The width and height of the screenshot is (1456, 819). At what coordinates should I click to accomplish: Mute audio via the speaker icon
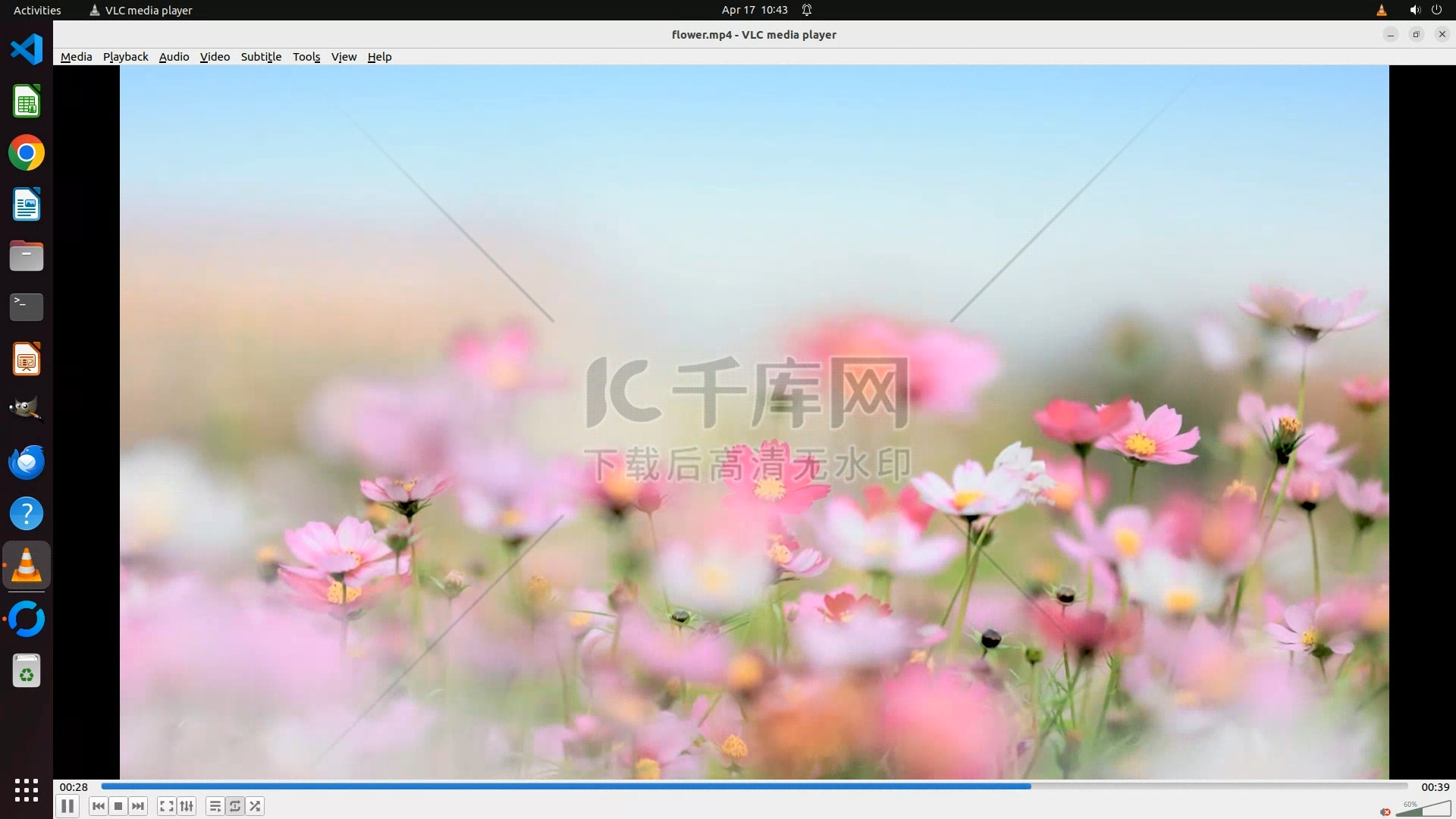[x=1385, y=812]
